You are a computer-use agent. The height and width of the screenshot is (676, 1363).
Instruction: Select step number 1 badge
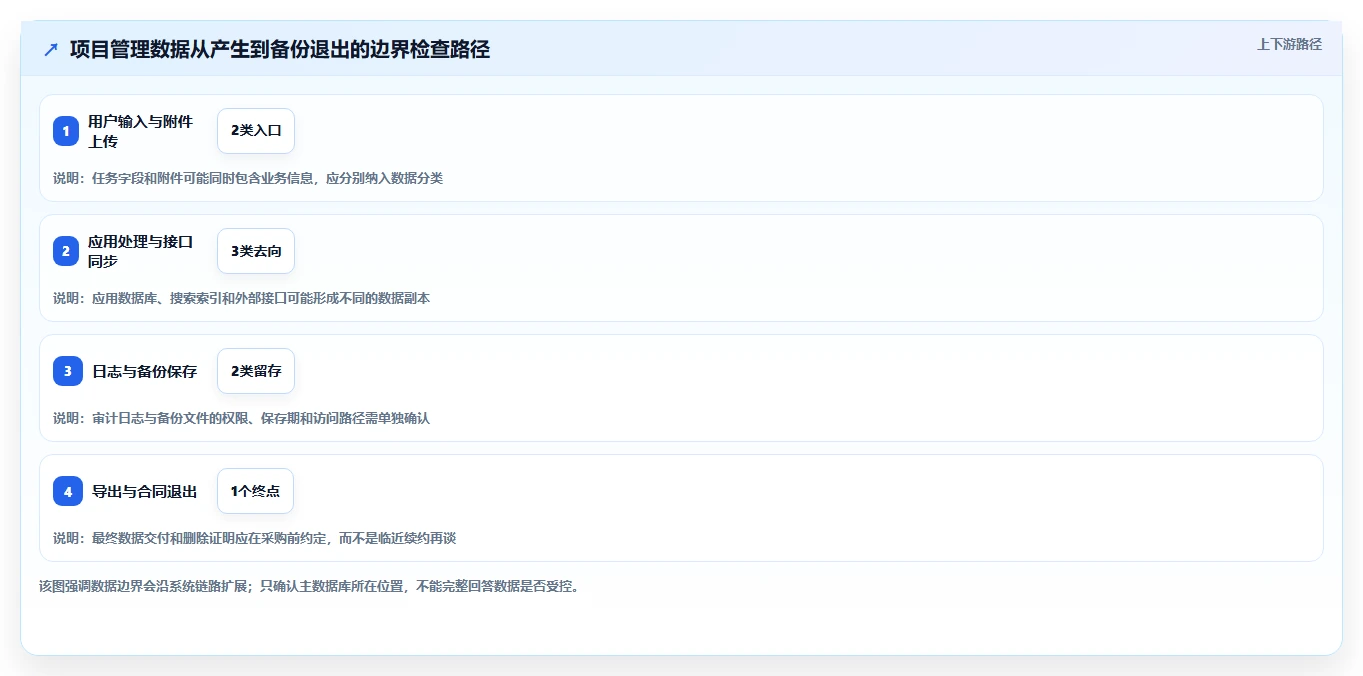pos(66,131)
